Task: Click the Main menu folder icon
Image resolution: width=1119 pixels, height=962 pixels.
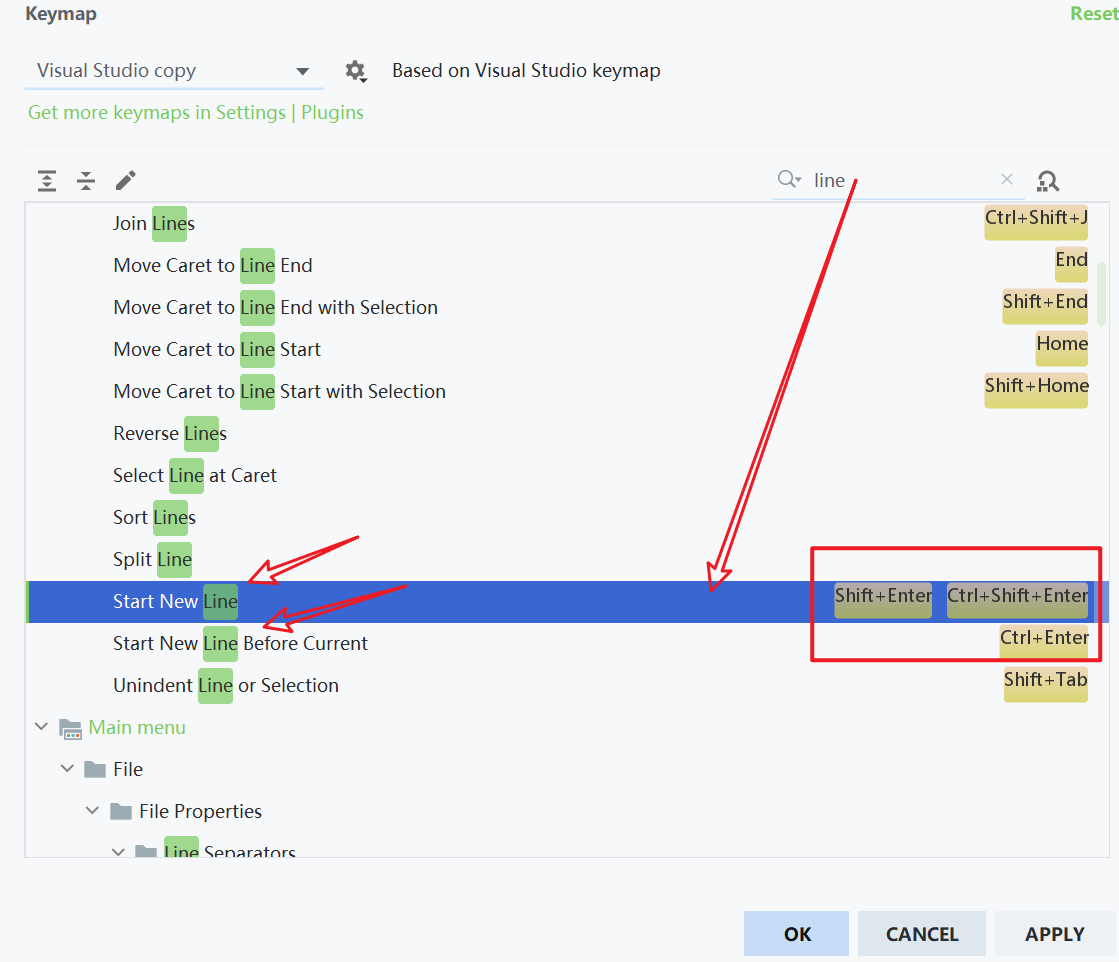Action: pos(70,729)
